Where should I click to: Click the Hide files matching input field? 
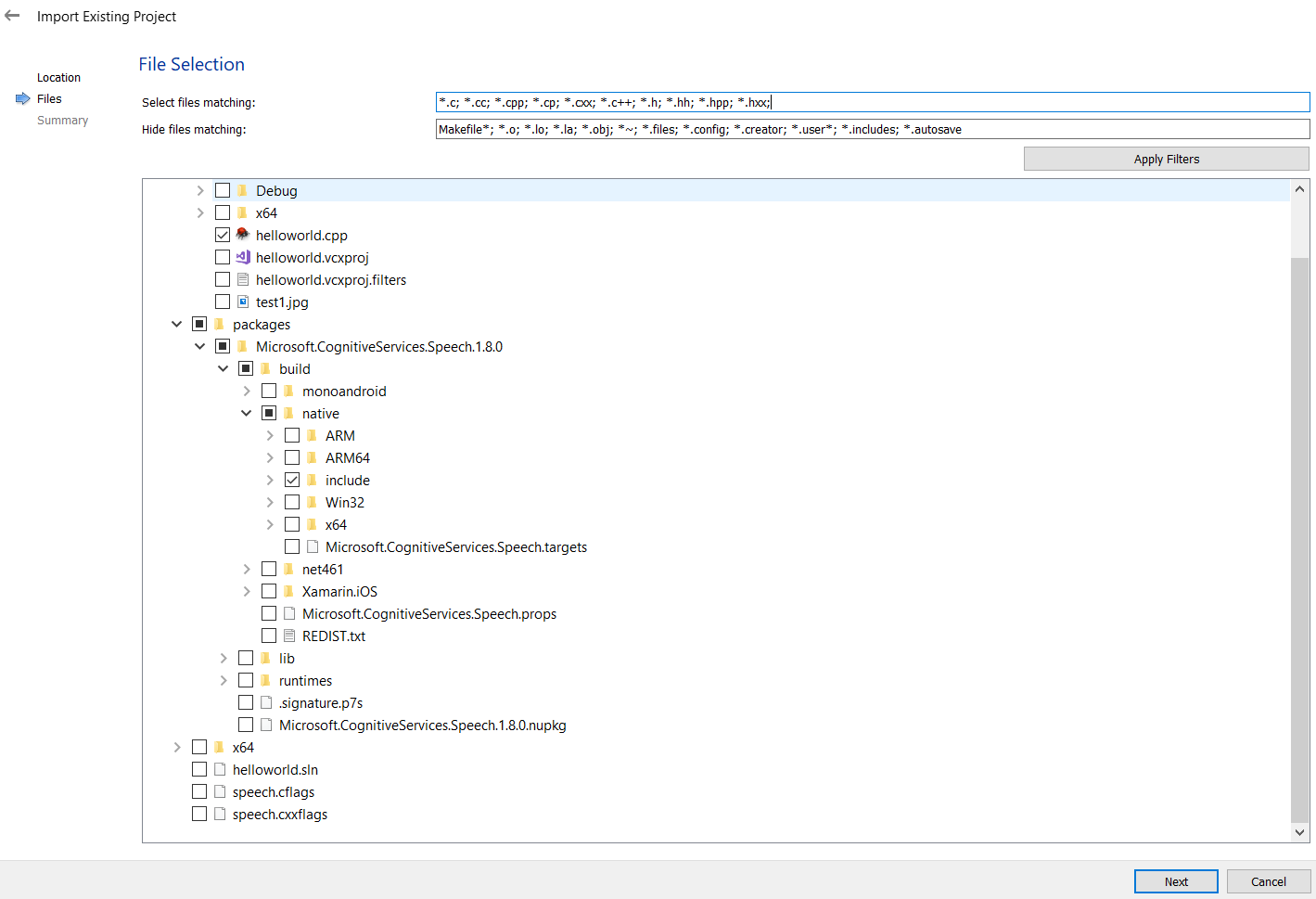872,129
